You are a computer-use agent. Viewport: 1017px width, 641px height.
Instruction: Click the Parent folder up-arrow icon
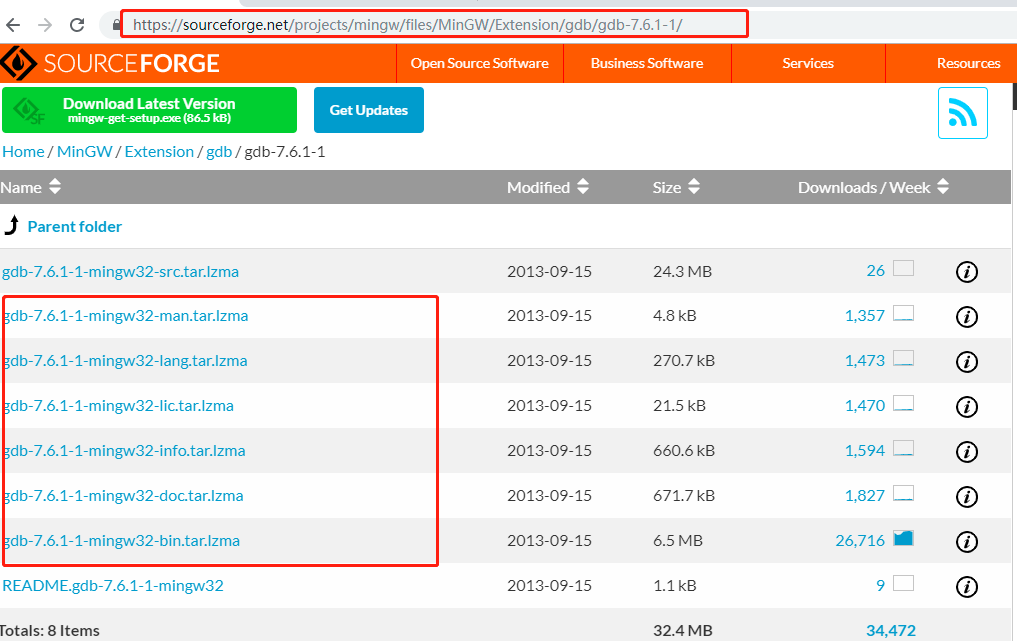point(12,226)
